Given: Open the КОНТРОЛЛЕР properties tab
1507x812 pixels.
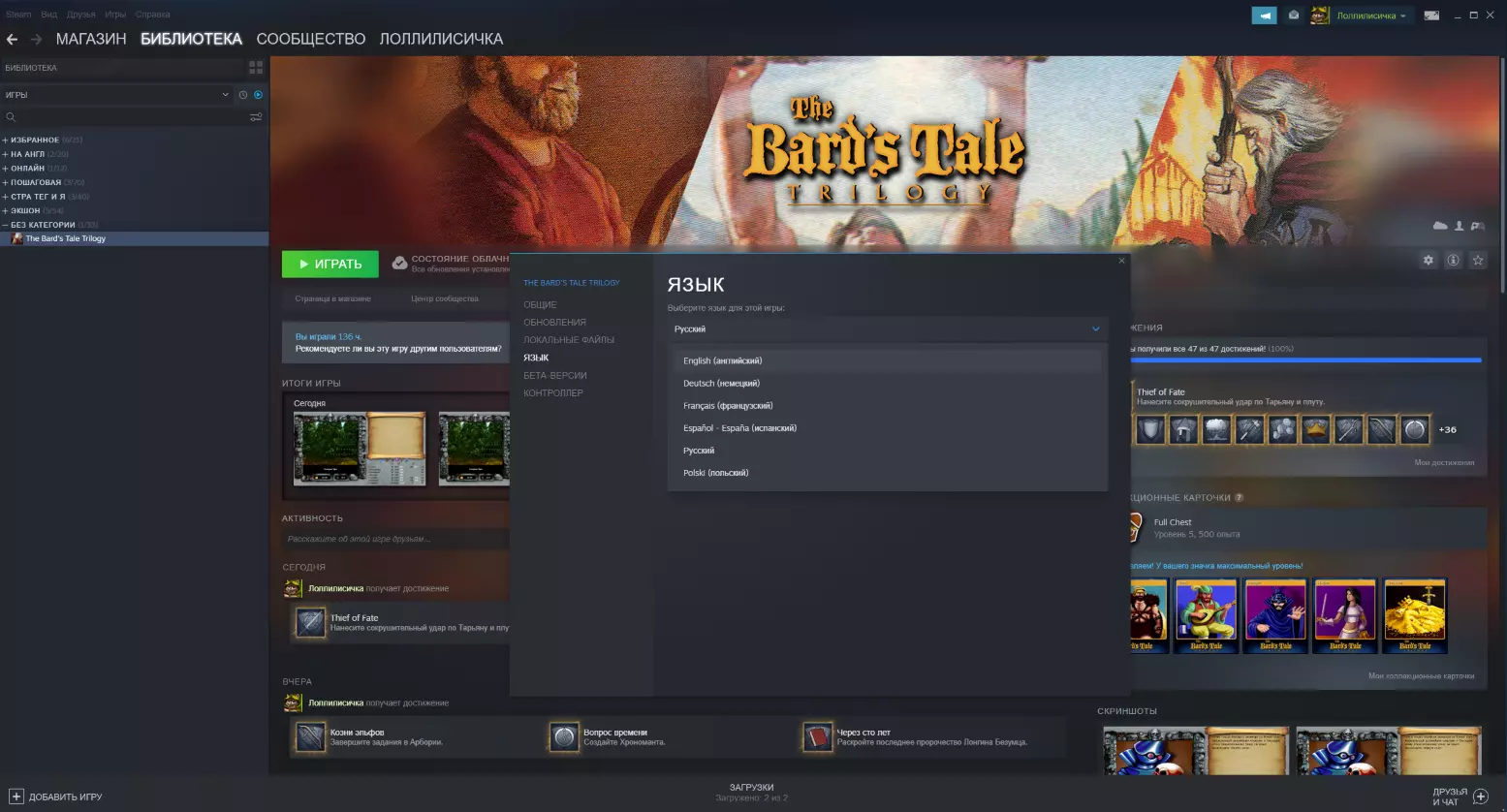Looking at the screenshot, I should pyautogui.click(x=553, y=392).
